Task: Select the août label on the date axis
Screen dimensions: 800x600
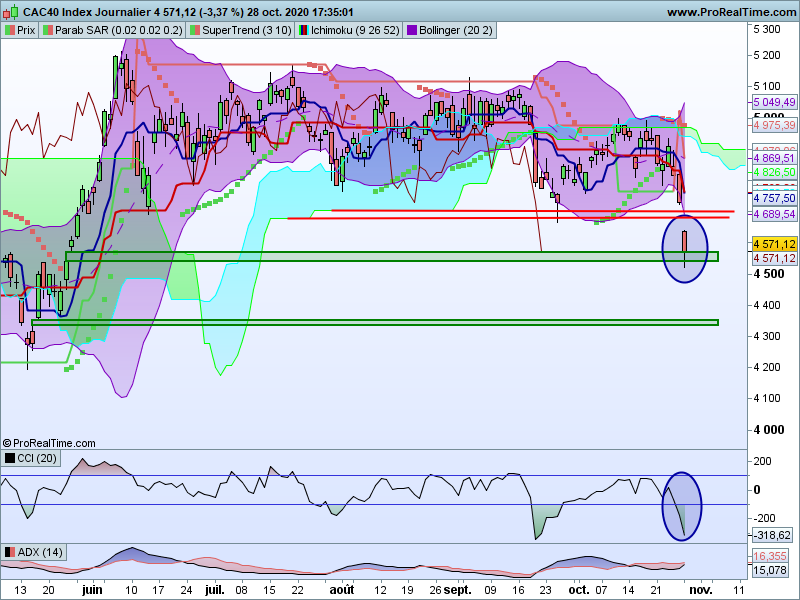Action: 342,590
